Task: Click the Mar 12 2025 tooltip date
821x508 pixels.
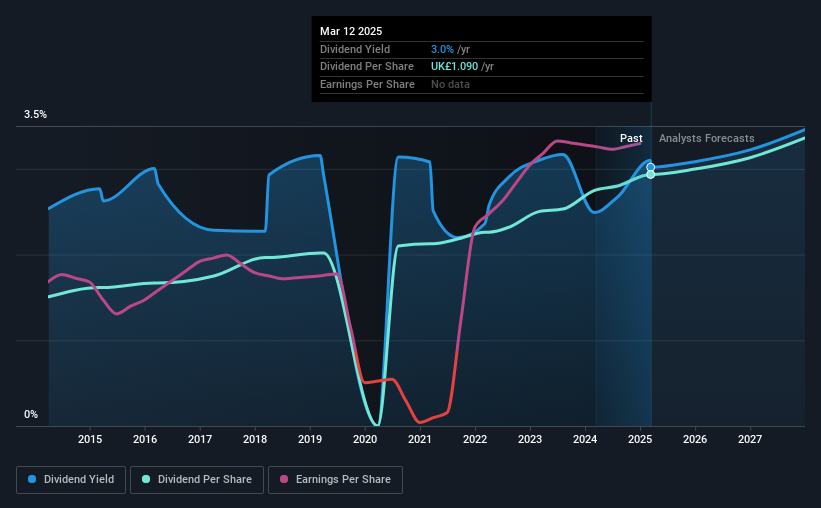Action: point(351,31)
